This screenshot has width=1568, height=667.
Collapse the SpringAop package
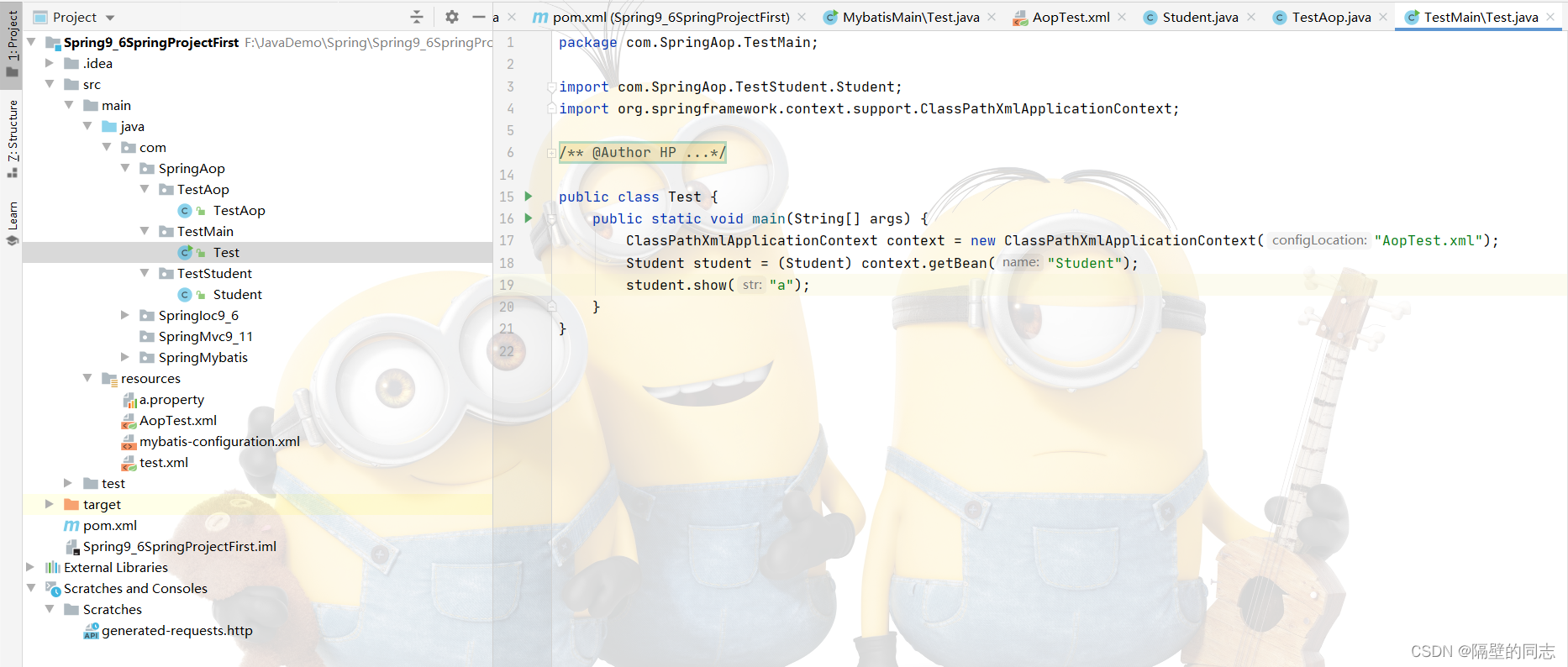coord(125,168)
